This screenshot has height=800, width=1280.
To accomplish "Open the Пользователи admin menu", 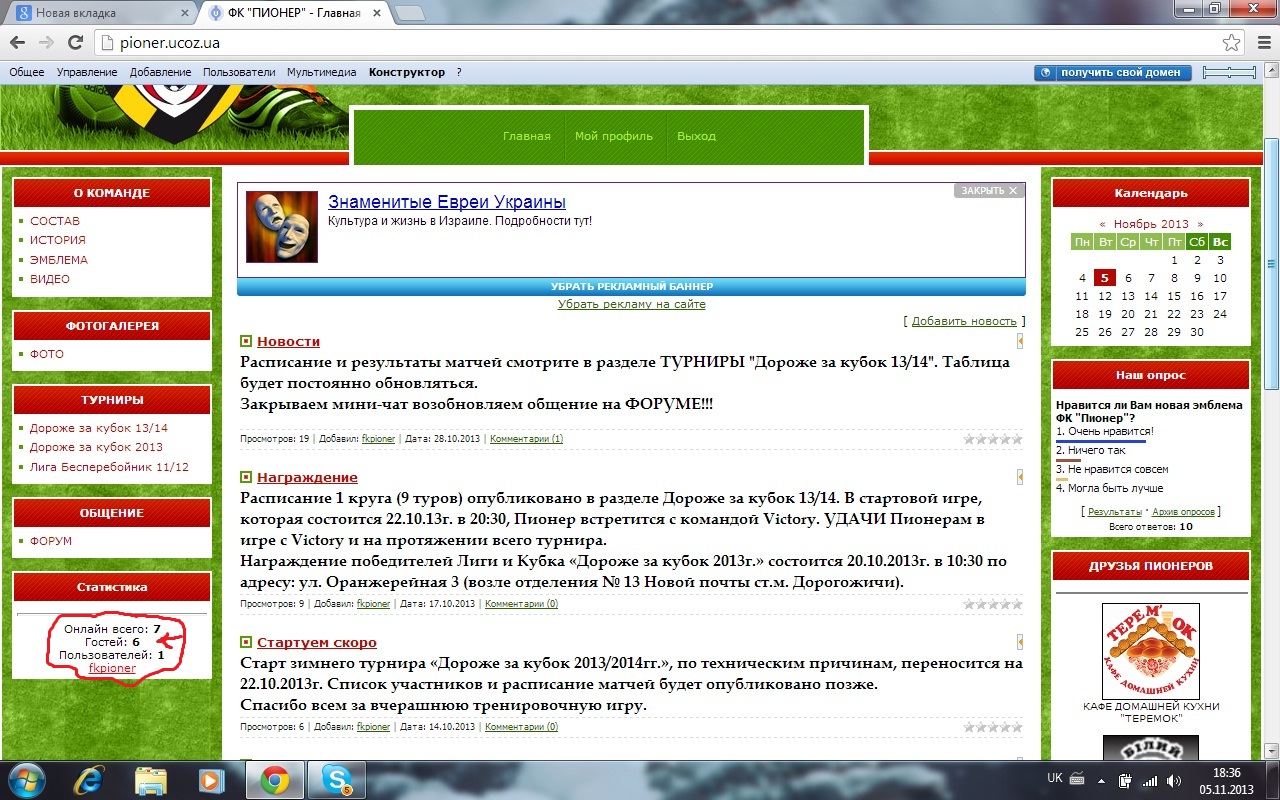I will tap(239, 72).
